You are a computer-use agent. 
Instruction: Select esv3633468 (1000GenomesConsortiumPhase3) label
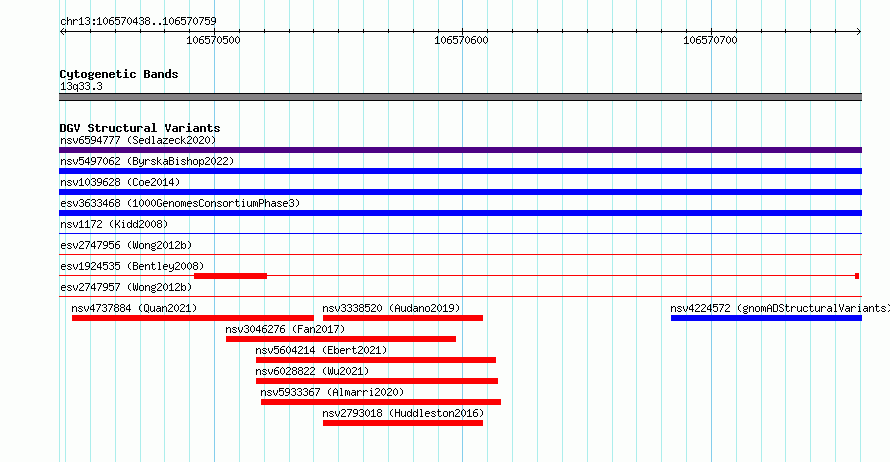click(180, 203)
